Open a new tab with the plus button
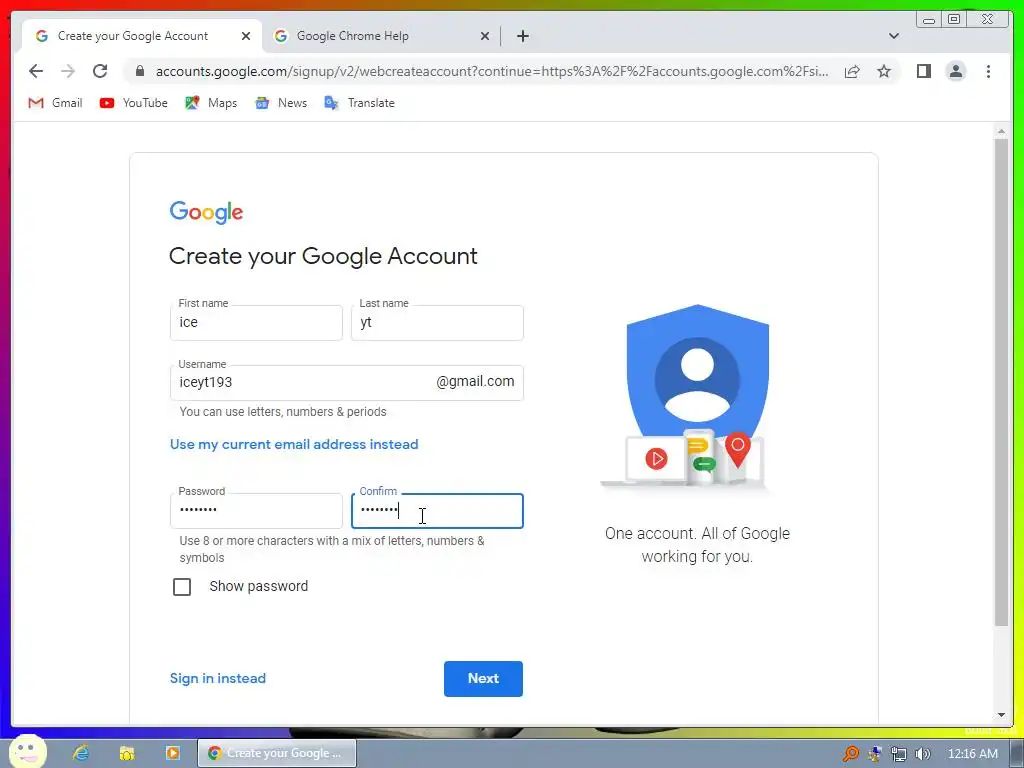 tap(522, 36)
